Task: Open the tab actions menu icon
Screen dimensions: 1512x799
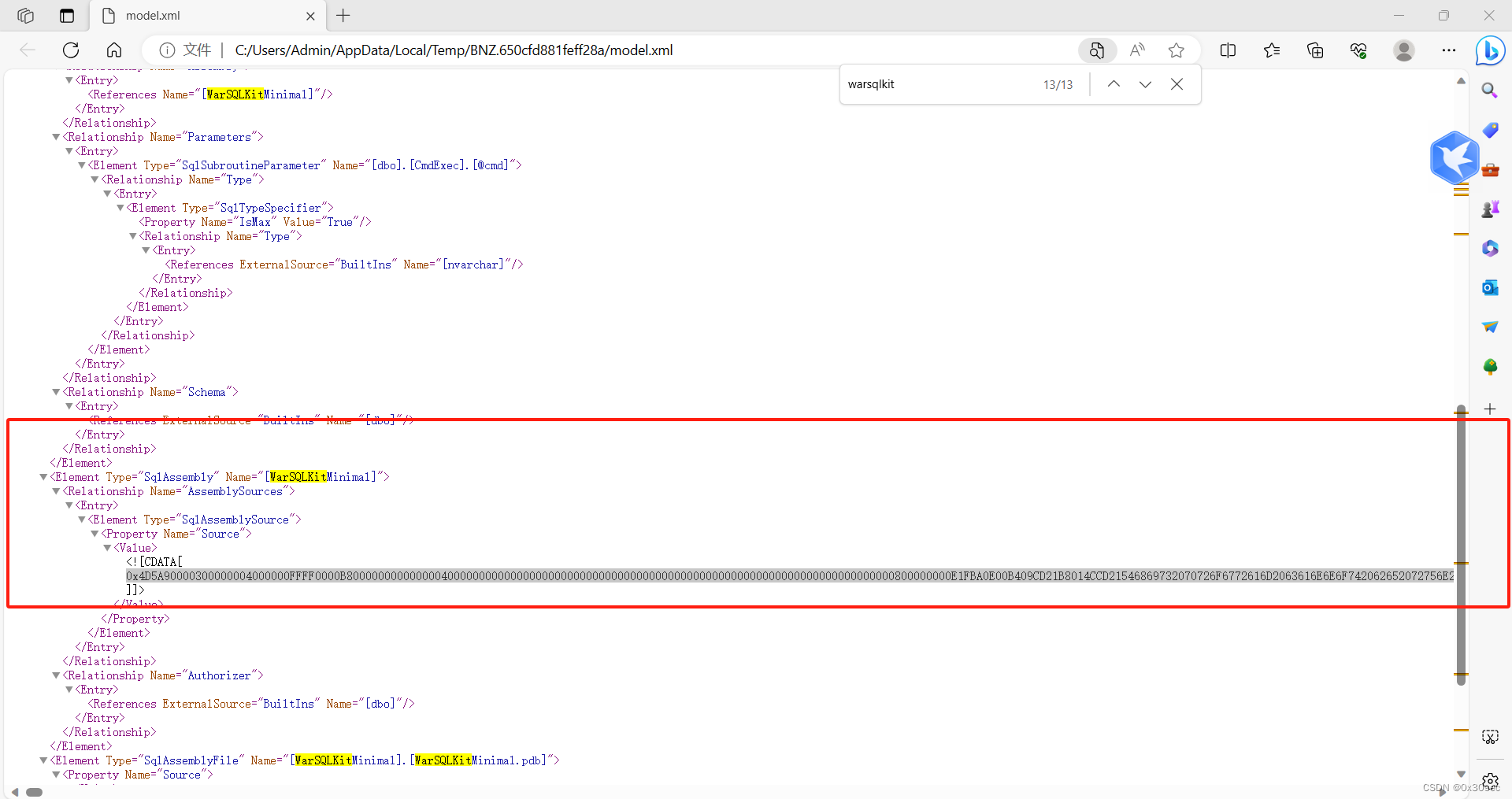Action: [x=67, y=16]
